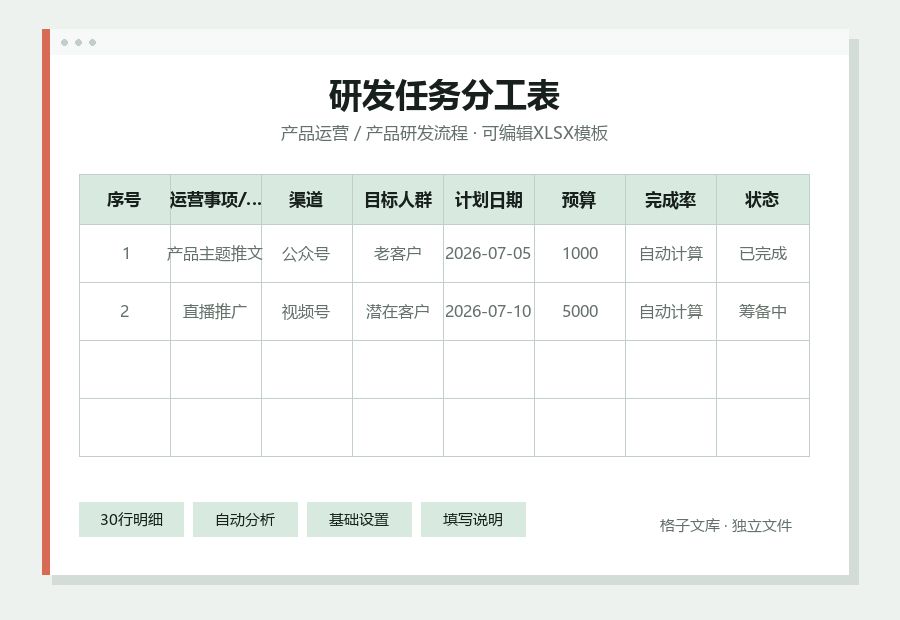This screenshot has height=620, width=900.
Task: Select the 目标人群 column header
Action: [x=398, y=200]
